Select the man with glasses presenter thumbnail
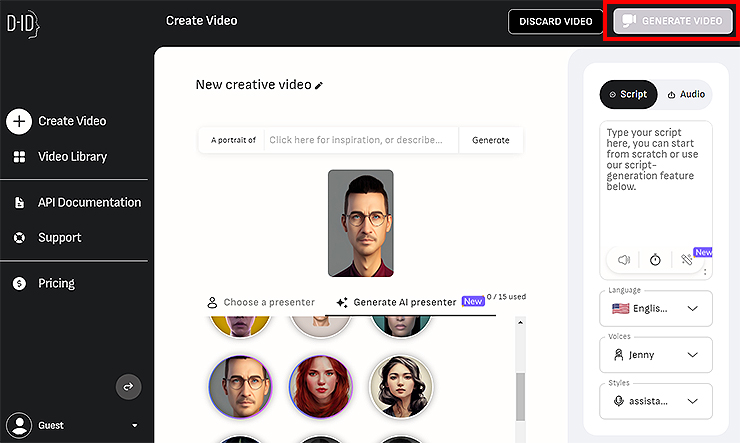 pyautogui.click(x=241, y=387)
